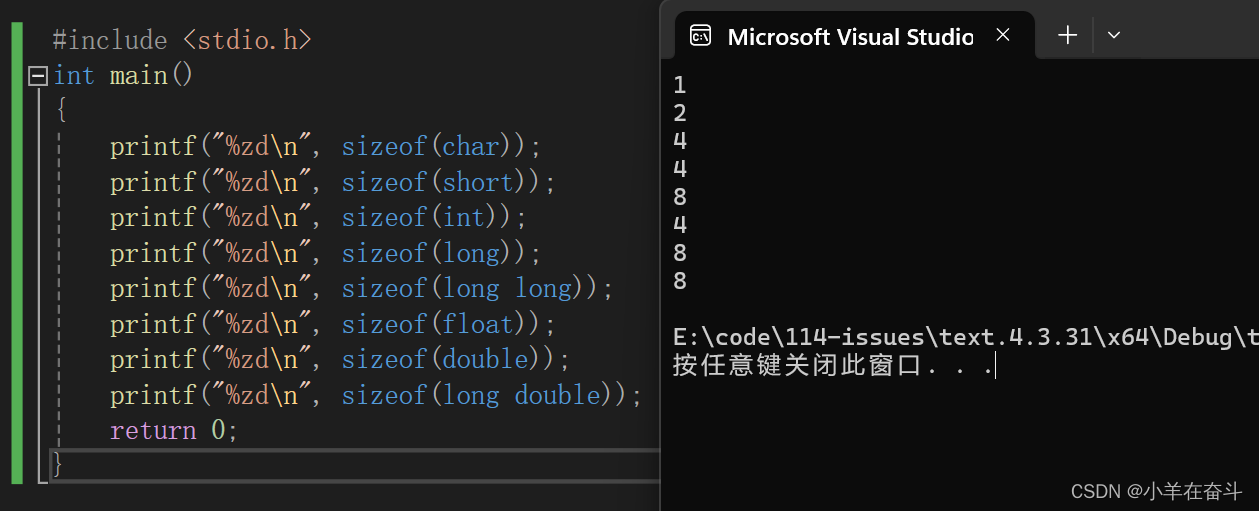This screenshot has height=511, width=1259.
Task: Click the sizeof(short) printf statement
Action: click(332, 183)
